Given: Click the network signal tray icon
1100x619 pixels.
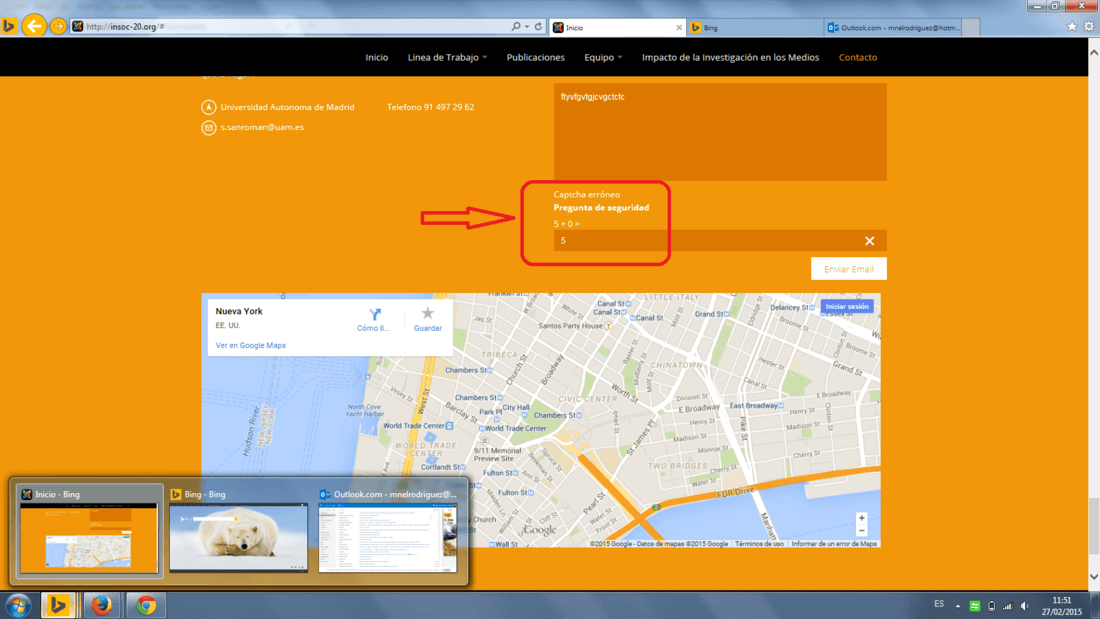Looking at the screenshot, I should pyautogui.click(x=1007, y=606).
